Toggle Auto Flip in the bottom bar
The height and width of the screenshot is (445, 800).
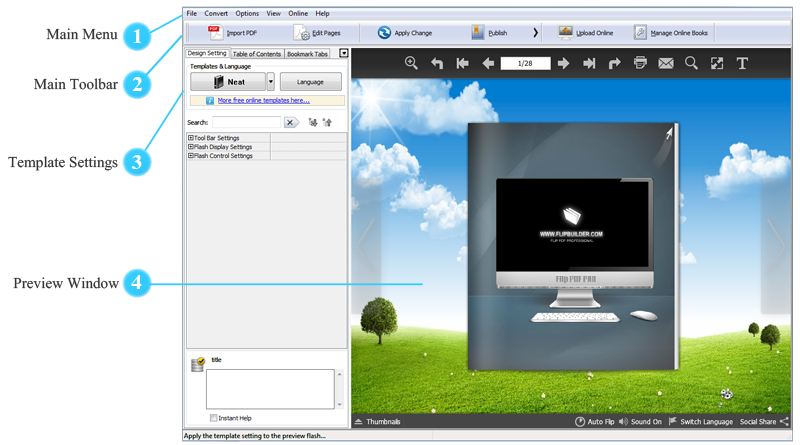click(595, 422)
